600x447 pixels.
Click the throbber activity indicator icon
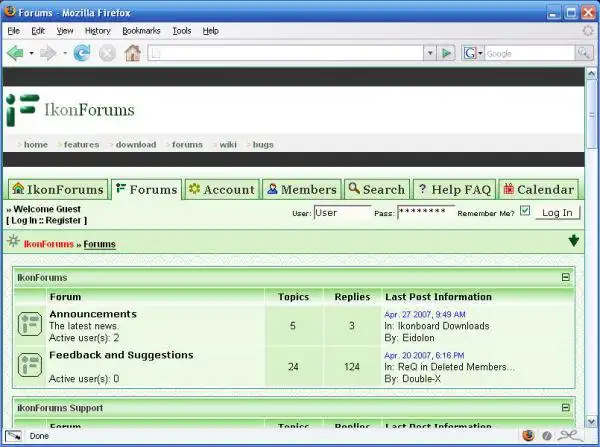tap(587, 31)
